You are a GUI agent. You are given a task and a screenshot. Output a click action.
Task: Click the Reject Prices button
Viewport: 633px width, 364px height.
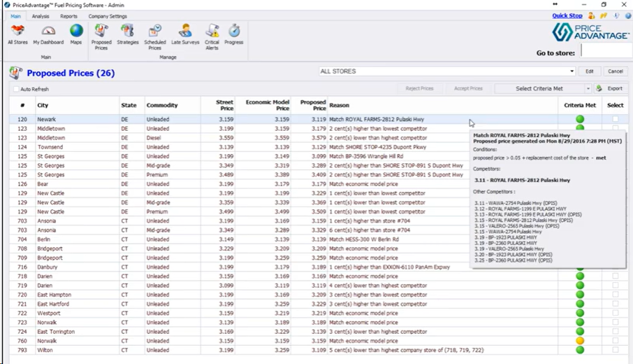pyautogui.click(x=419, y=88)
